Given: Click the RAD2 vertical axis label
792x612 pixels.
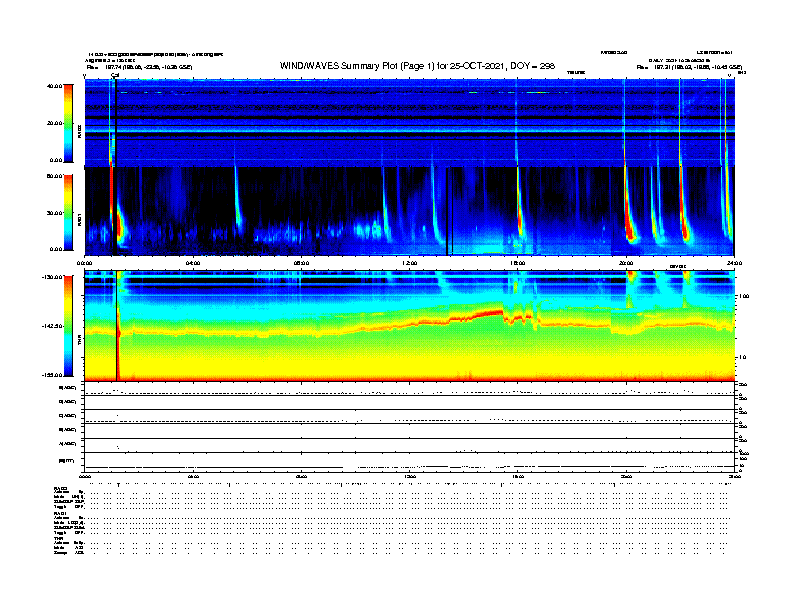Looking at the screenshot, I should [x=79, y=132].
